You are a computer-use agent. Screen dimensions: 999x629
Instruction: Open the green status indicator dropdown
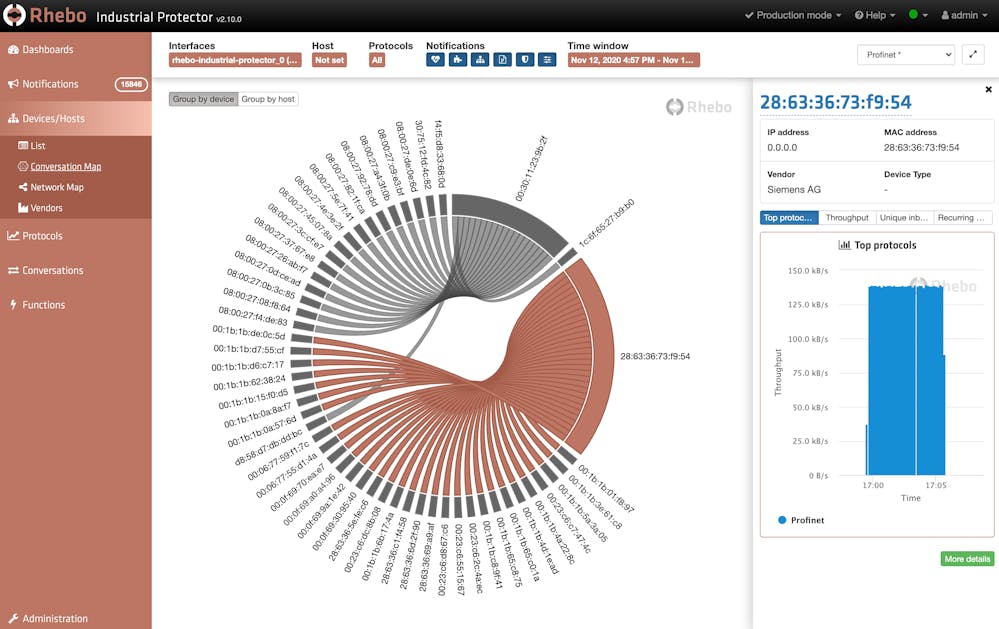[917, 15]
